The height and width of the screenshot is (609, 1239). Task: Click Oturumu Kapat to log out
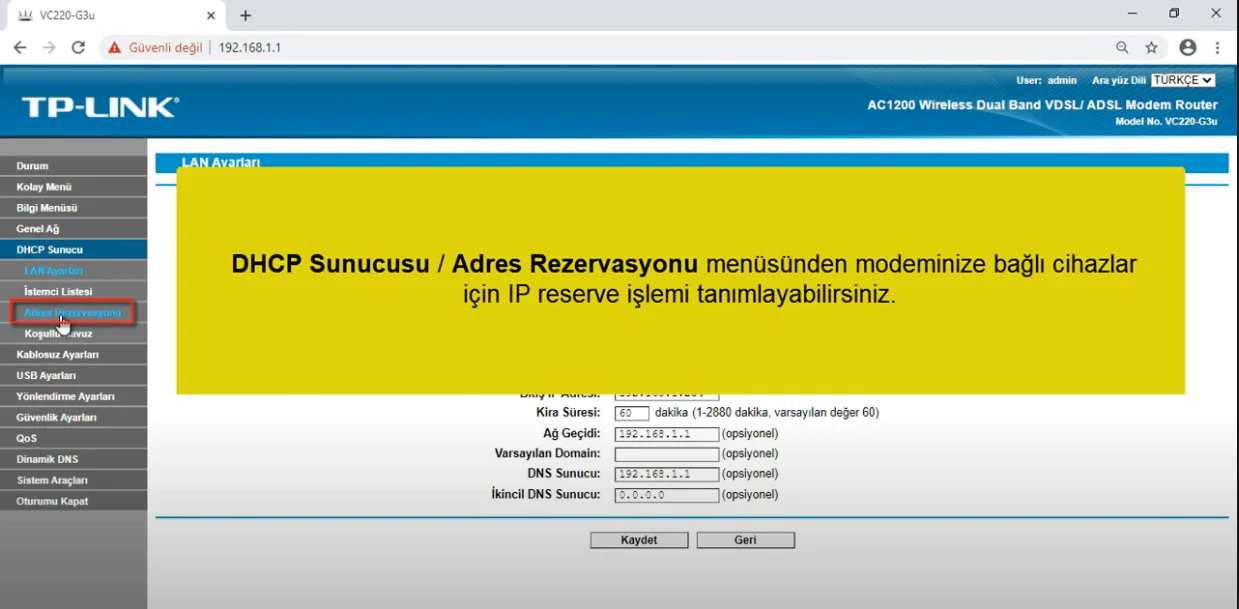(x=52, y=502)
